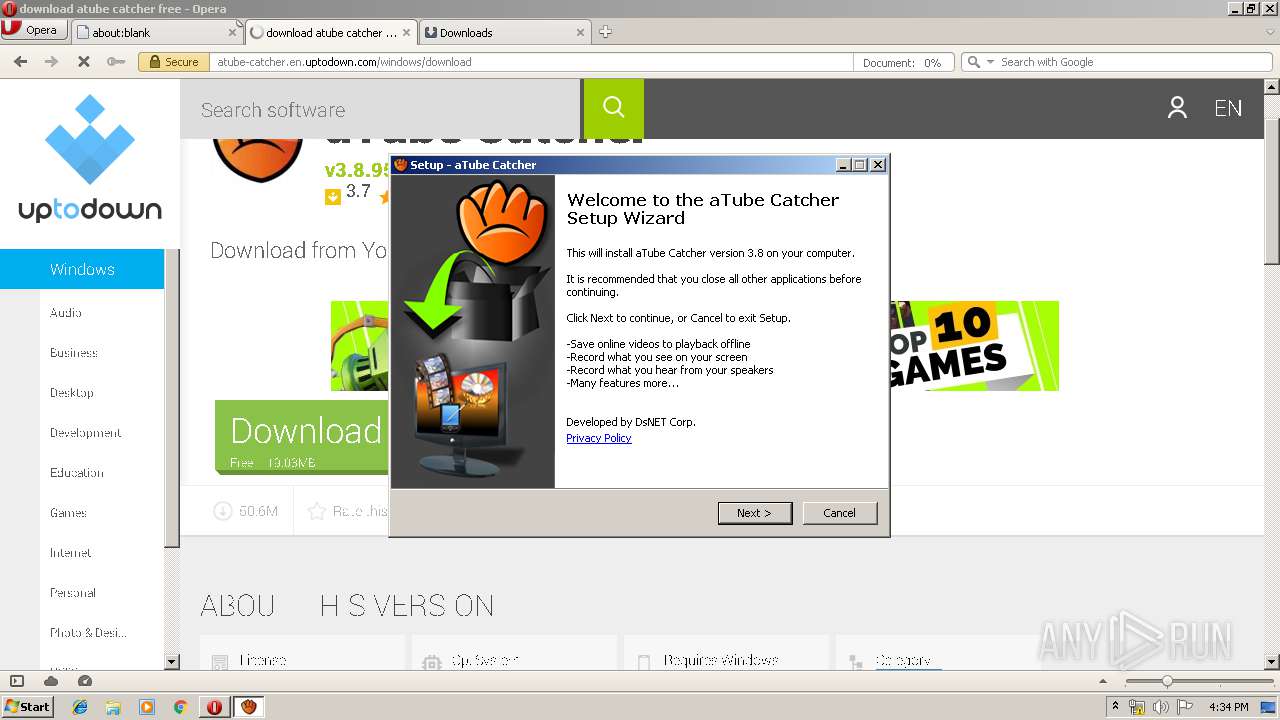This screenshot has height=720, width=1280.
Task: Click the Secure padlock badge
Action: (x=173, y=62)
